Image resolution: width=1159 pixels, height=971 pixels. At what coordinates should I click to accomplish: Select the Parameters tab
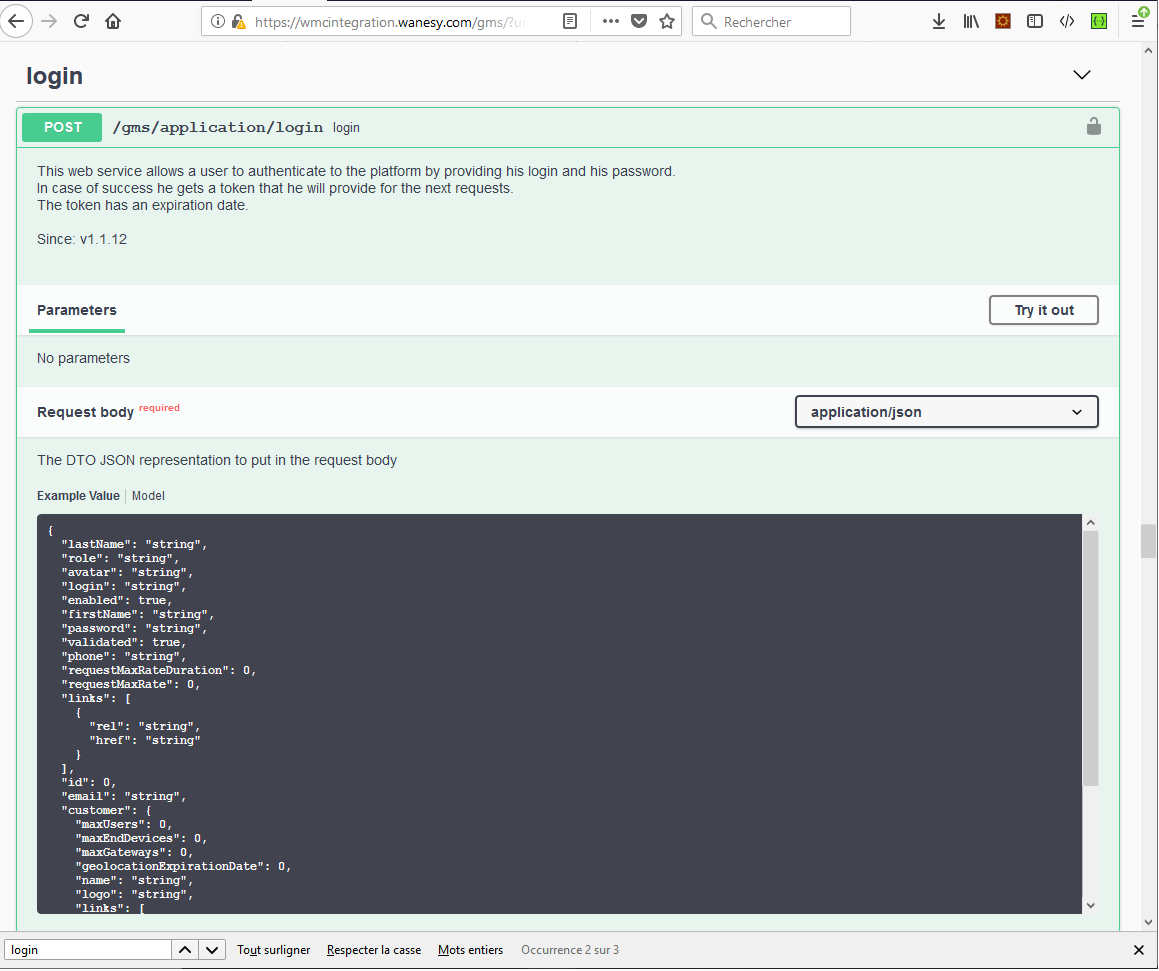tap(77, 310)
